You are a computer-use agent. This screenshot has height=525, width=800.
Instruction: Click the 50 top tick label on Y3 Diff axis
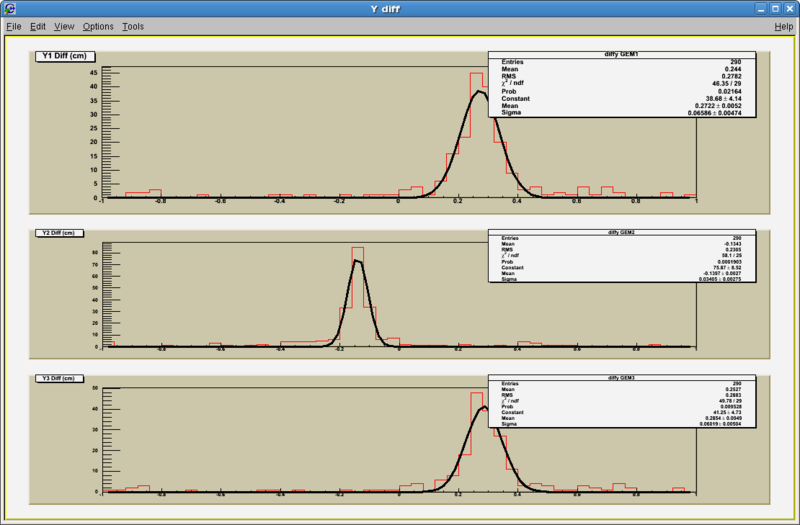(95, 388)
